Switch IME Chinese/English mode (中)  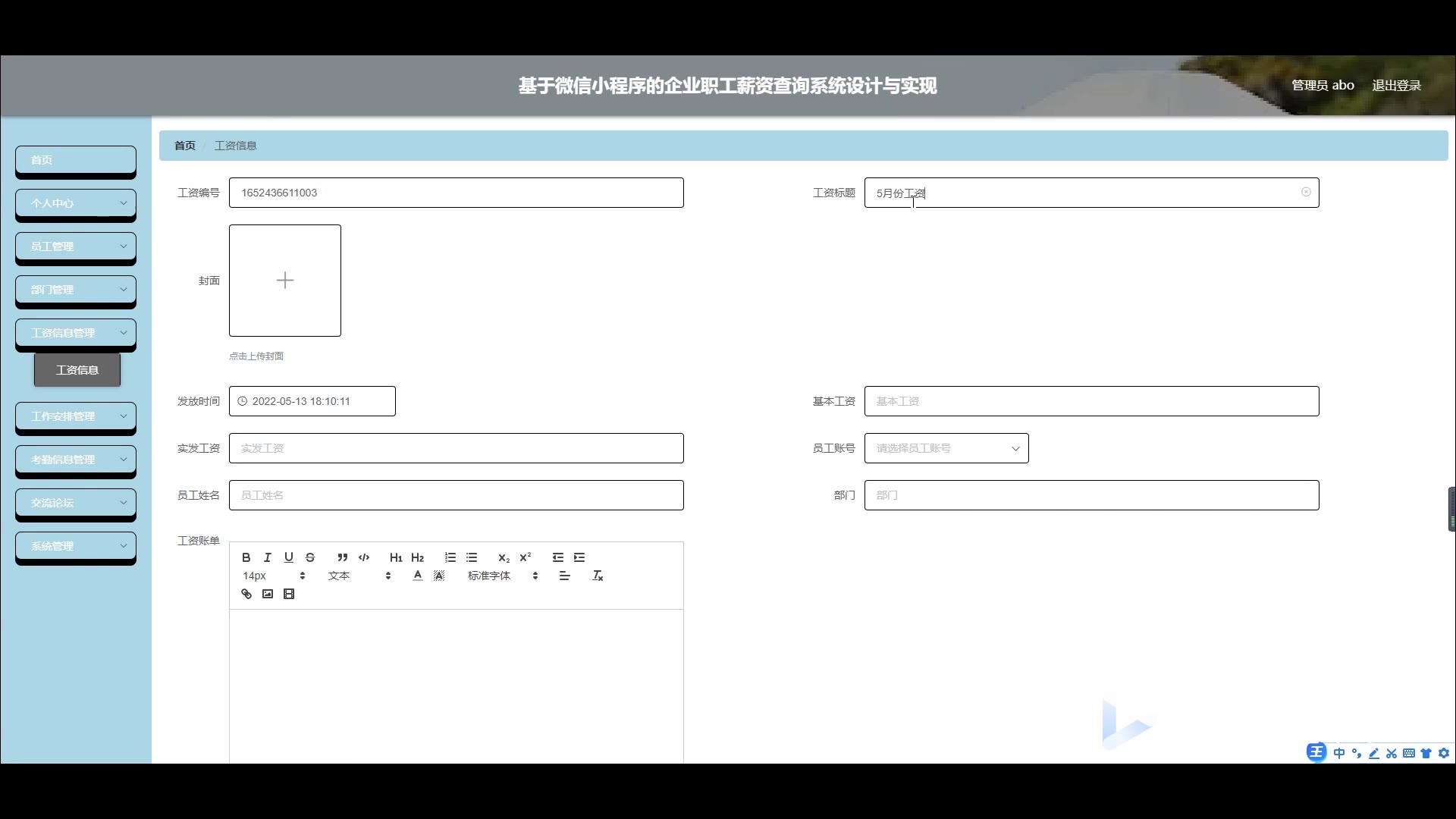[x=1339, y=753]
